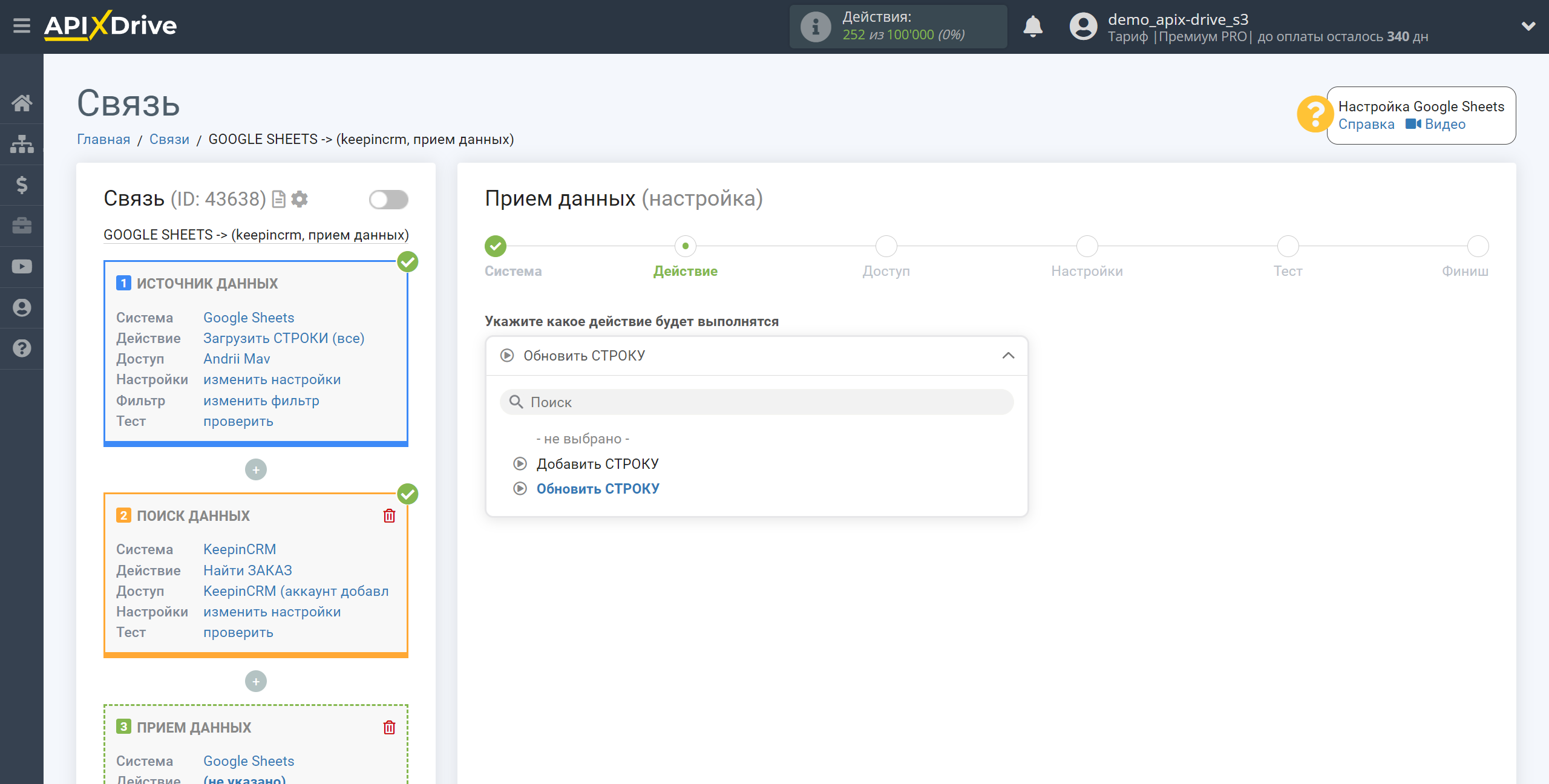
Task: Delete the ПРИЕМ ДАННЫХ block
Action: tap(389, 728)
